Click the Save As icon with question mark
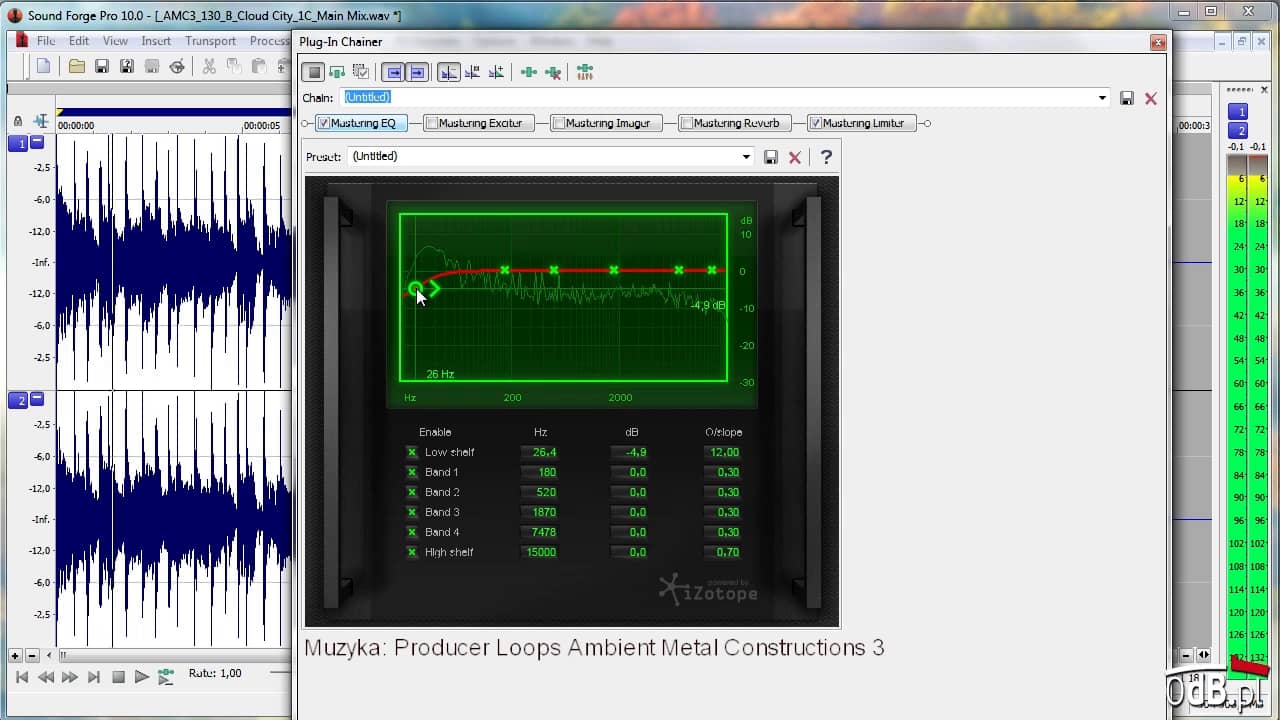Image resolution: width=1280 pixels, height=720 pixels. 126,66
